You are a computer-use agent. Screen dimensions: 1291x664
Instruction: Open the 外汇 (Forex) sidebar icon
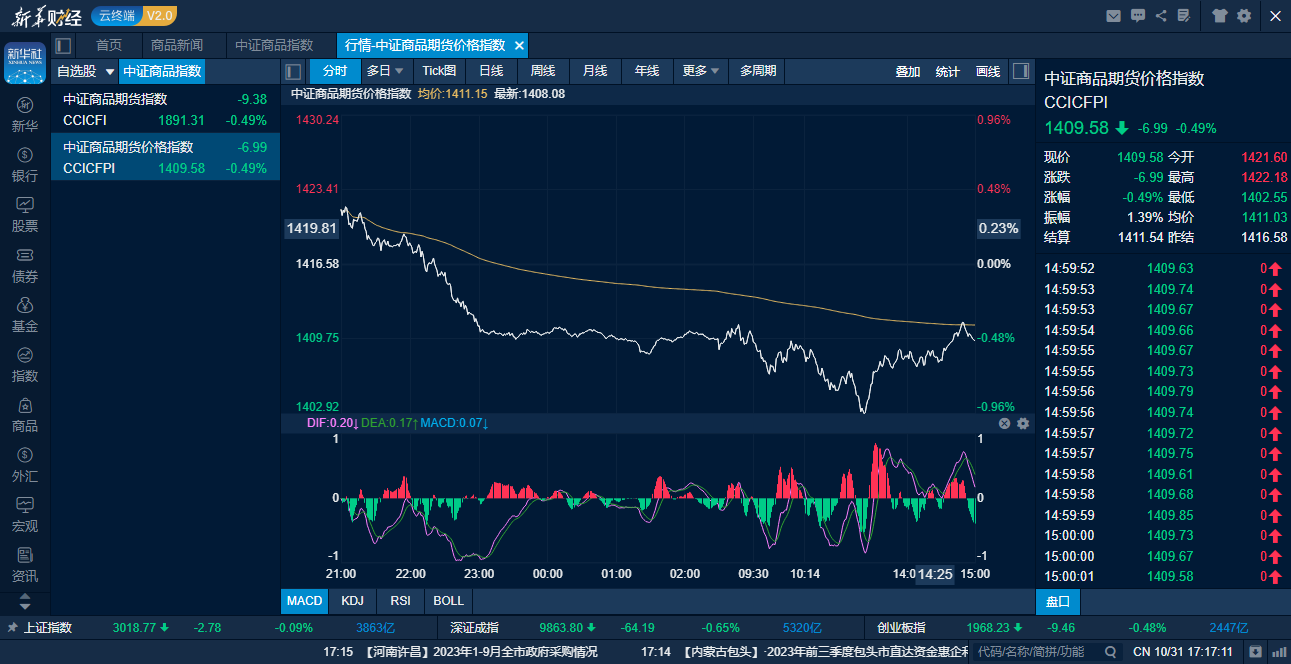pyautogui.click(x=23, y=465)
